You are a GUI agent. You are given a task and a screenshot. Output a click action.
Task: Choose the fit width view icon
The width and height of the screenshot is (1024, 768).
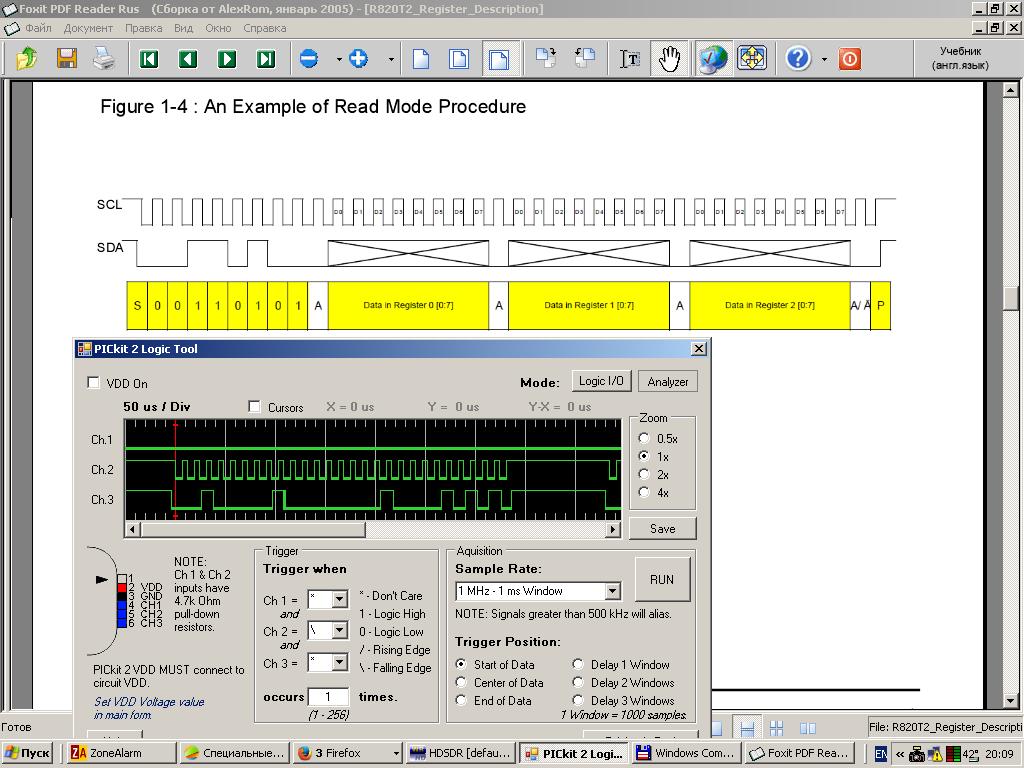[499, 59]
